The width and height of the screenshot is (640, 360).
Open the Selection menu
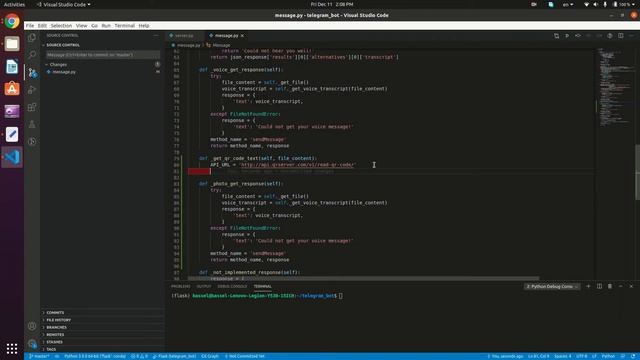click(x=61, y=25)
